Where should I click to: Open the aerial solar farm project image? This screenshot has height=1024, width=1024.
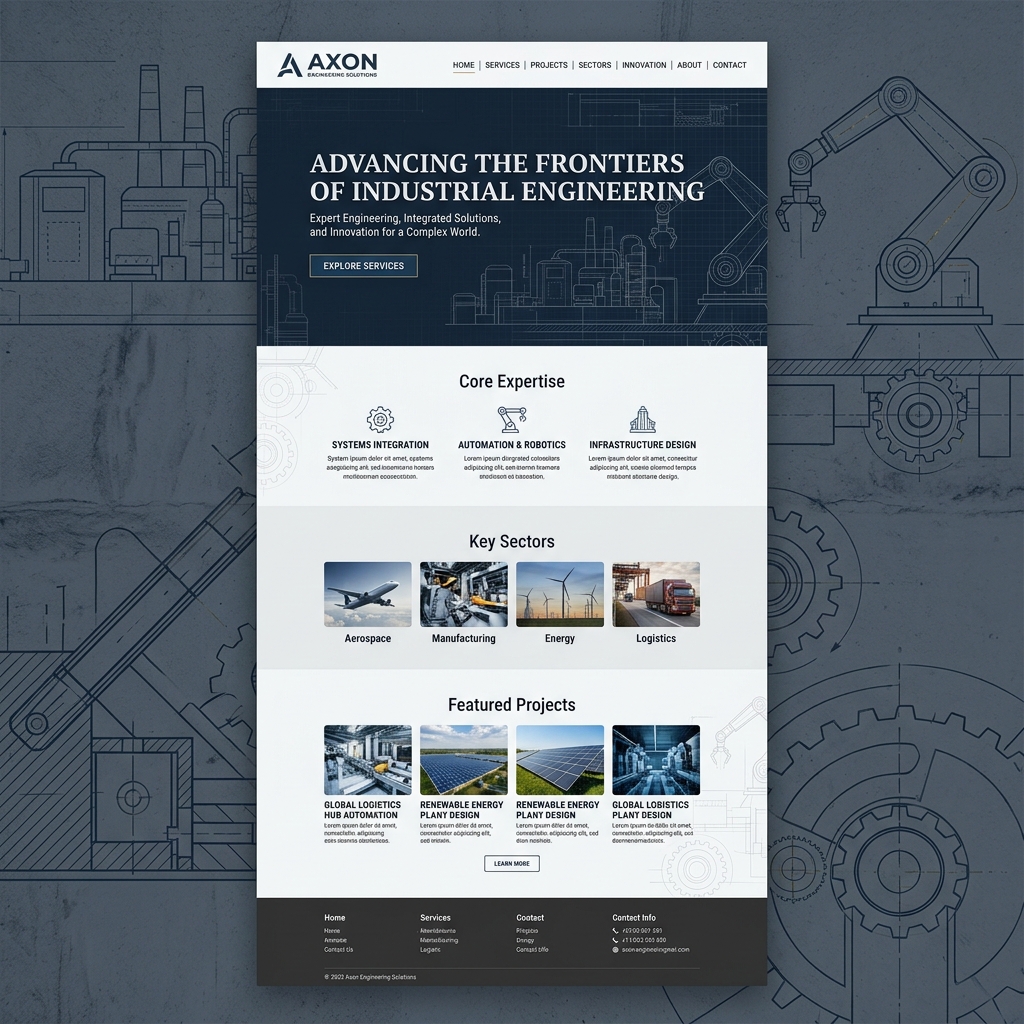pyautogui.click(x=464, y=760)
